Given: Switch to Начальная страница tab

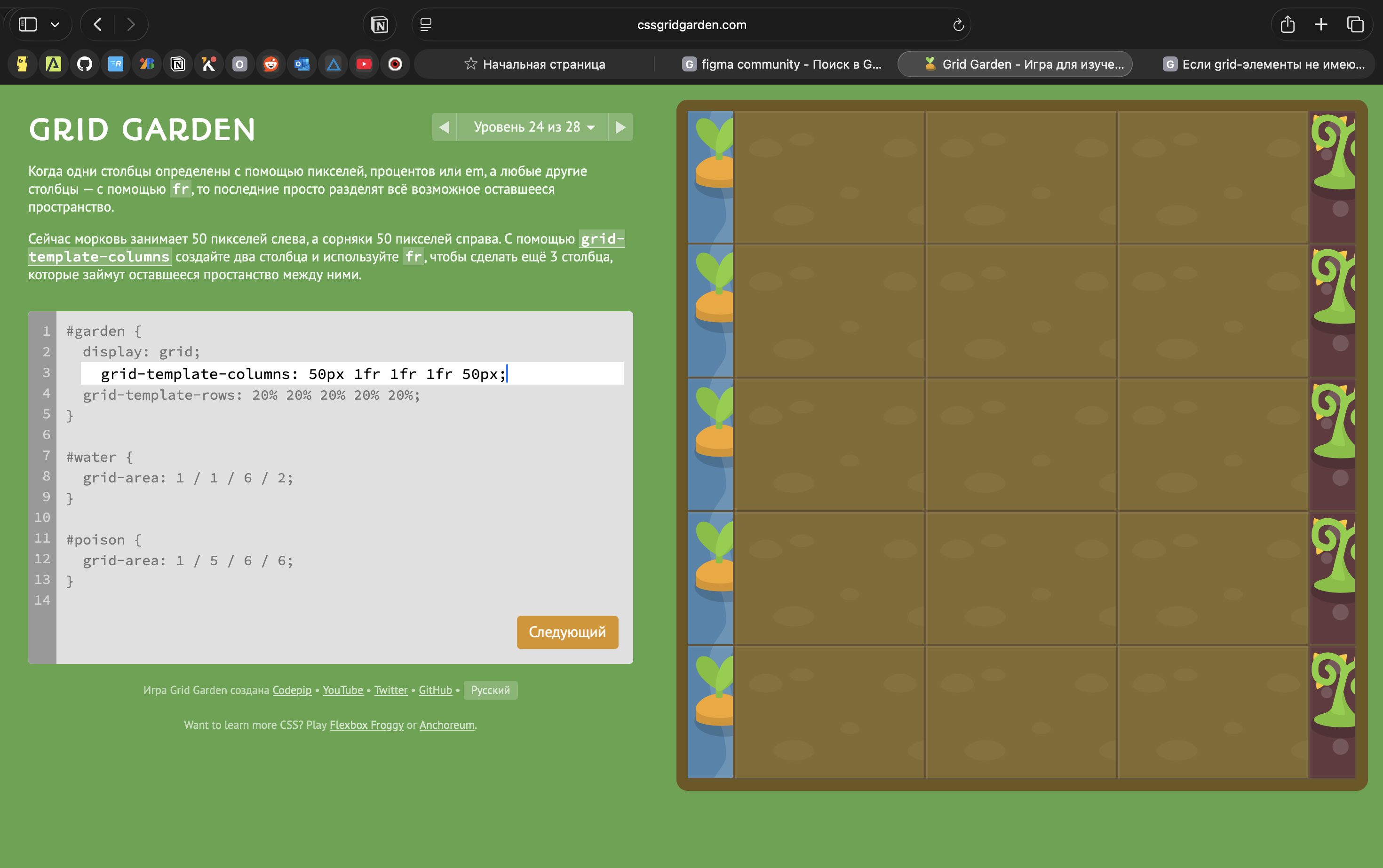Looking at the screenshot, I should [534, 64].
